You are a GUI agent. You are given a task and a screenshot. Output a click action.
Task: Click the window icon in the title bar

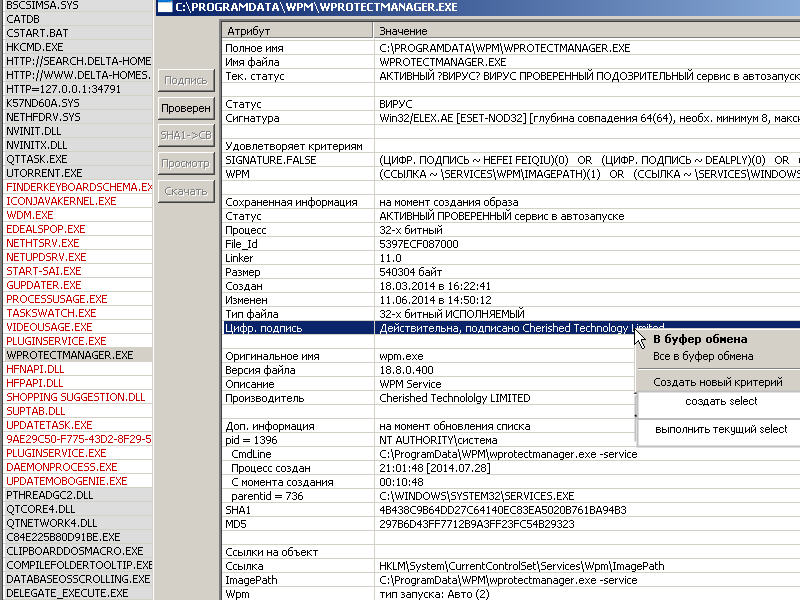click(x=164, y=7)
